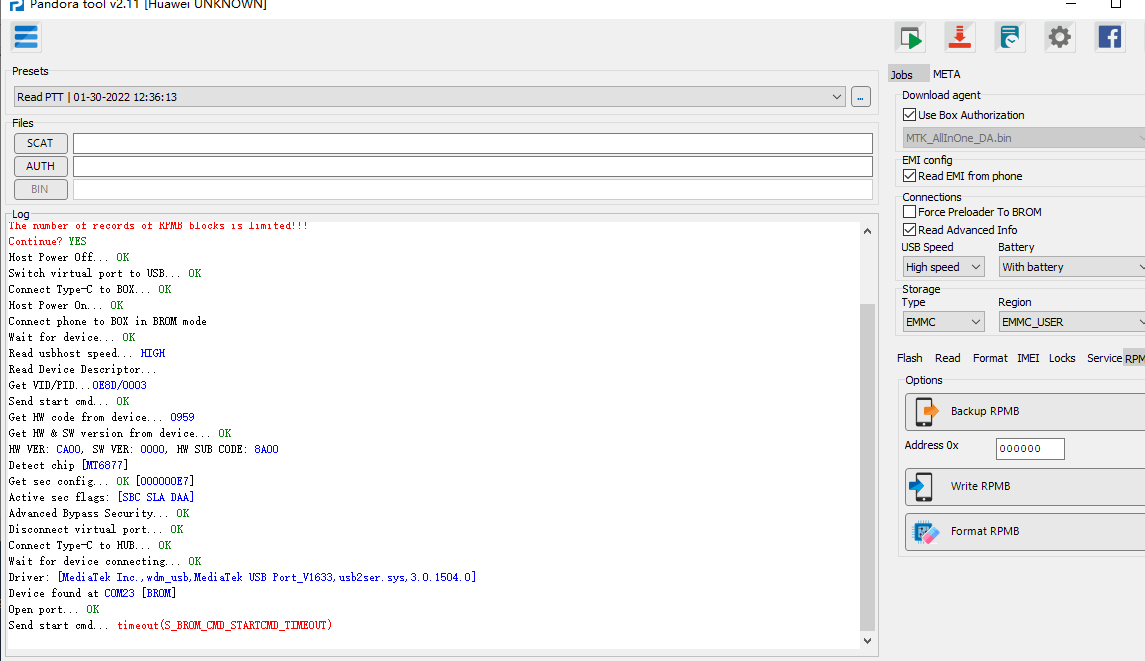Image resolution: width=1145 pixels, height=661 pixels.
Task: Open the Locks tab
Action: [x=1062, y=358]
